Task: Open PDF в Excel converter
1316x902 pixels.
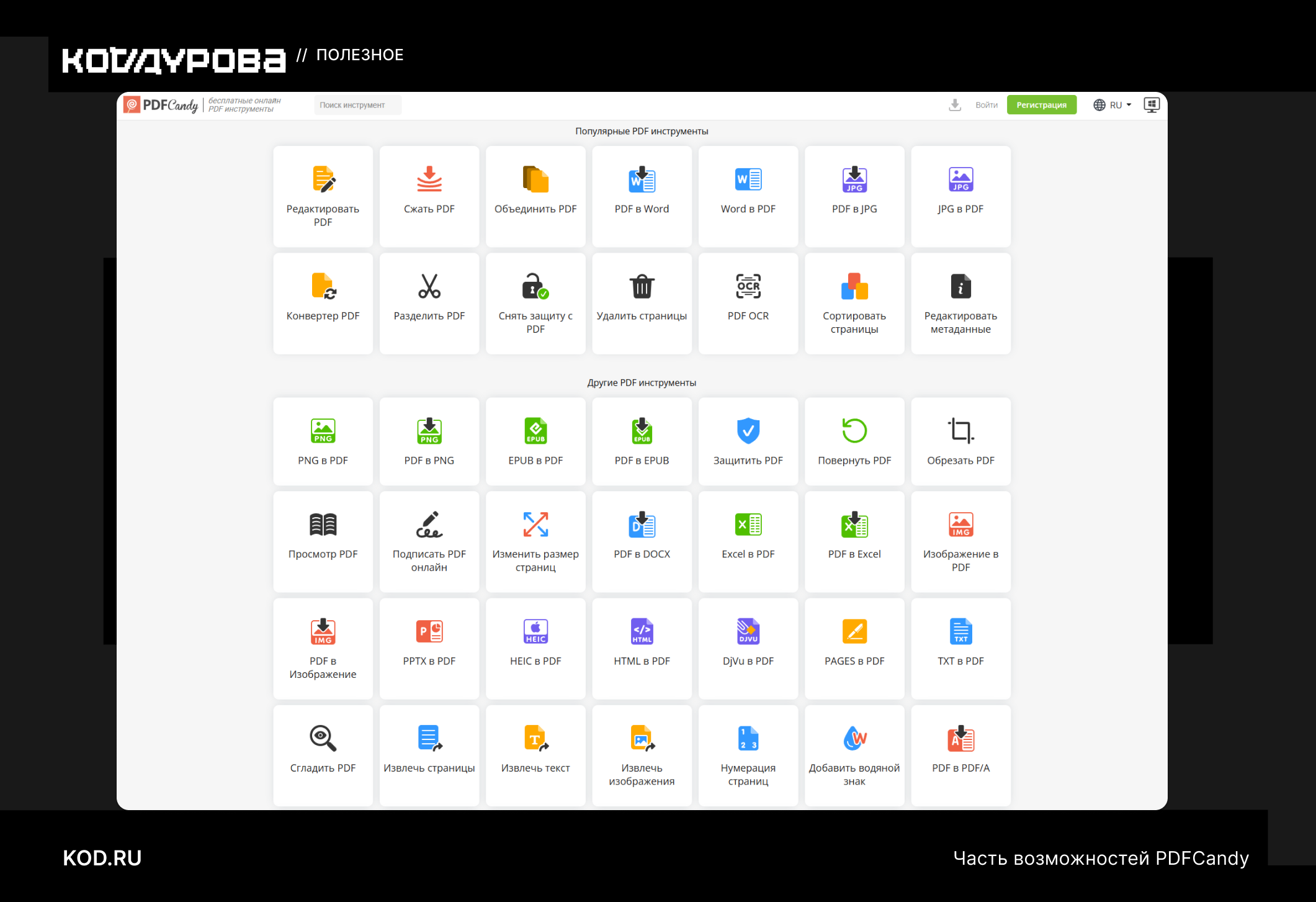Action: point(854,541)
